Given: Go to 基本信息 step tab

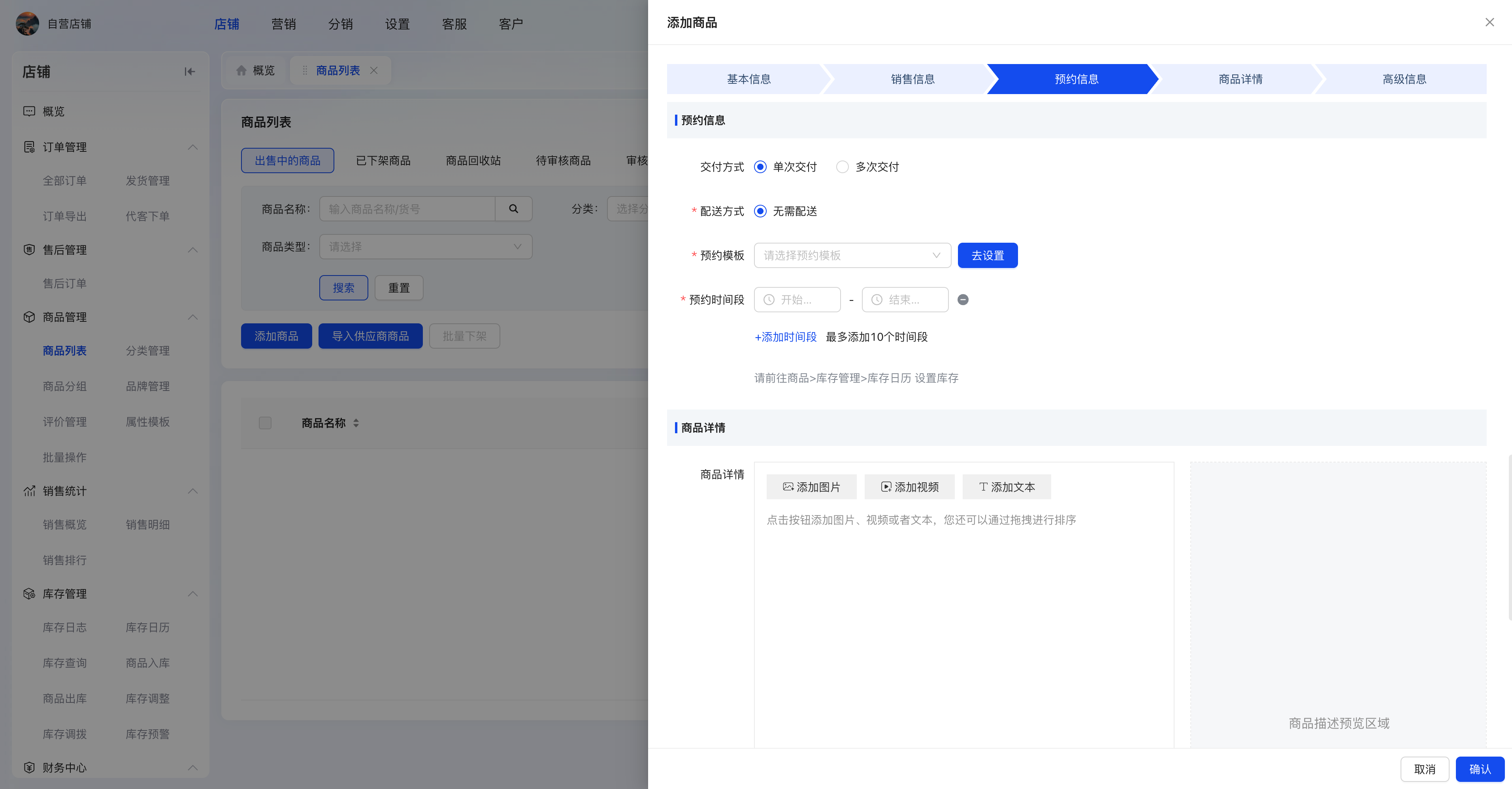Looking at the screenshot, I should (749, 79).
